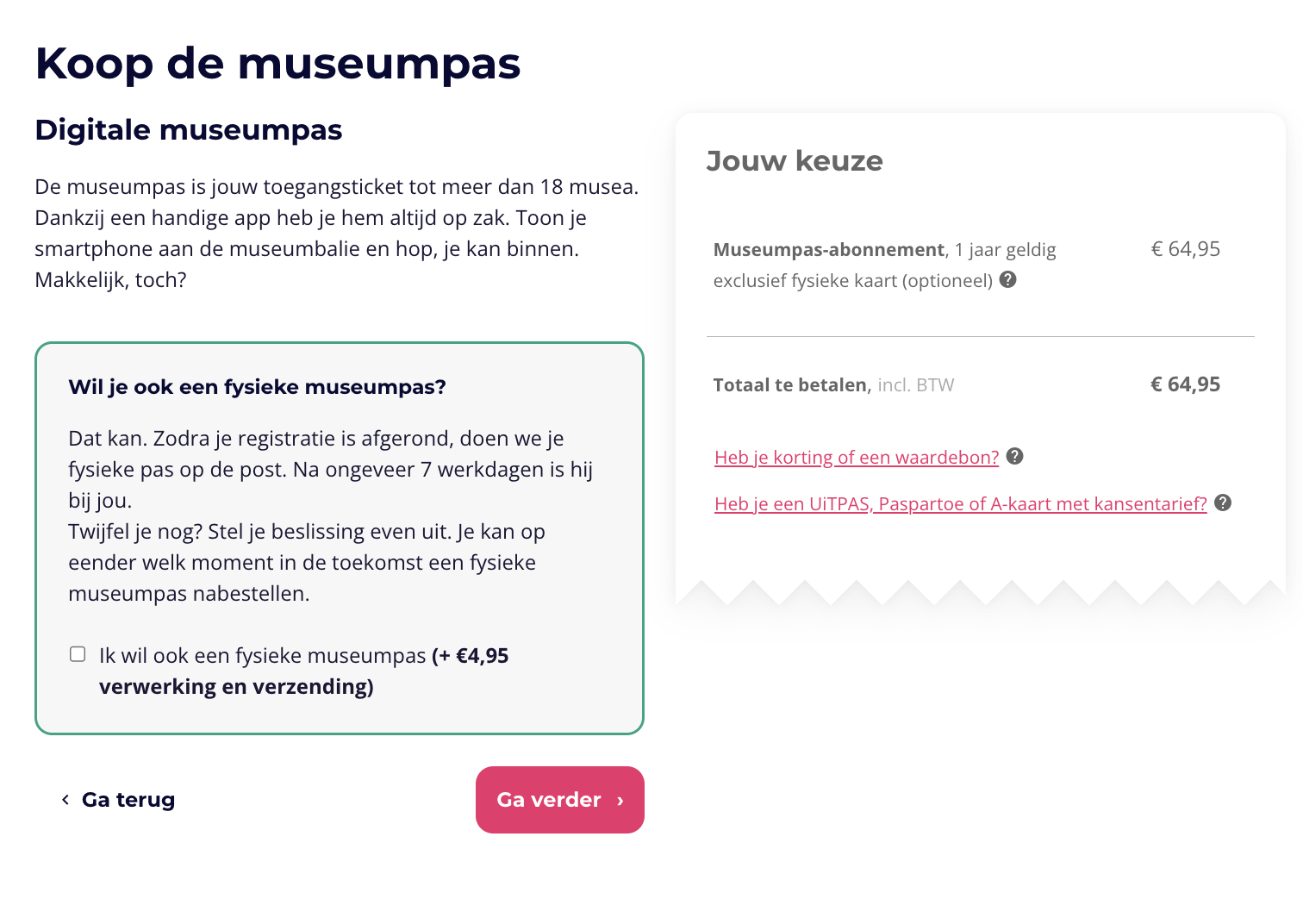Click 'Ik wil ook een fysieke museumpas' label
This screenshot has width=1303, height=924.
pos(263,656)
